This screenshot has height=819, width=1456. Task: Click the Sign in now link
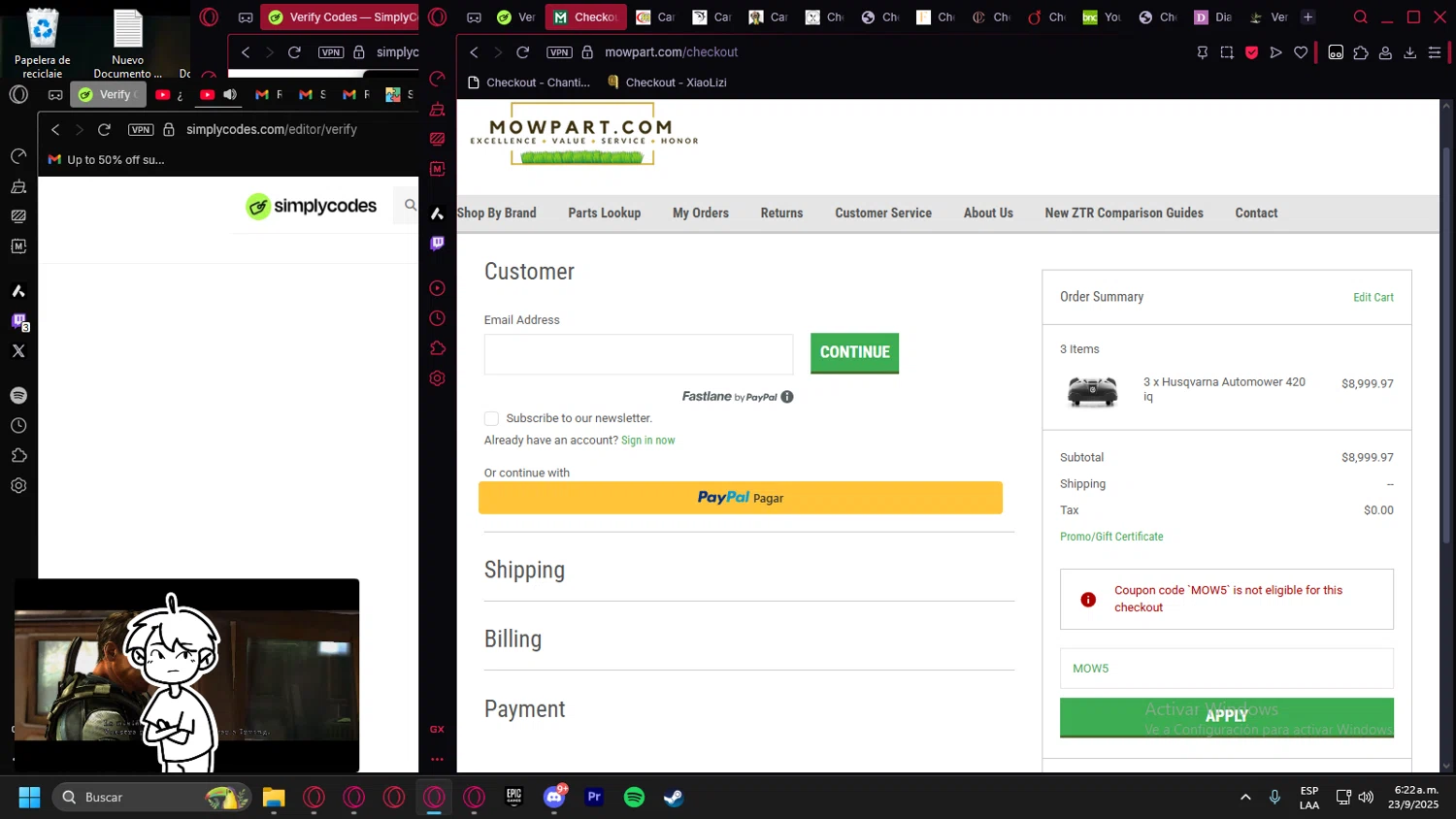647,441
